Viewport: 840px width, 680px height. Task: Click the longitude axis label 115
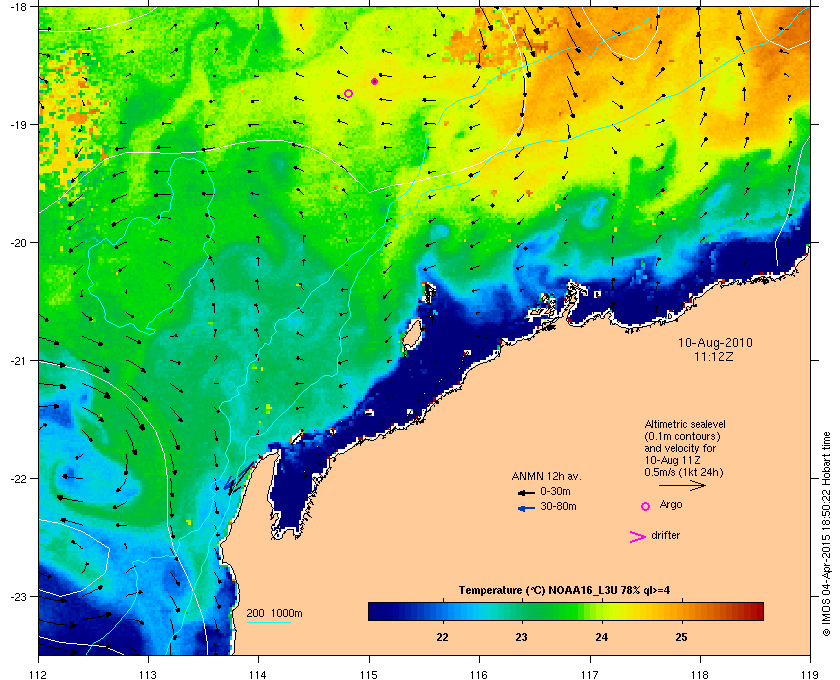click(369, 675)
